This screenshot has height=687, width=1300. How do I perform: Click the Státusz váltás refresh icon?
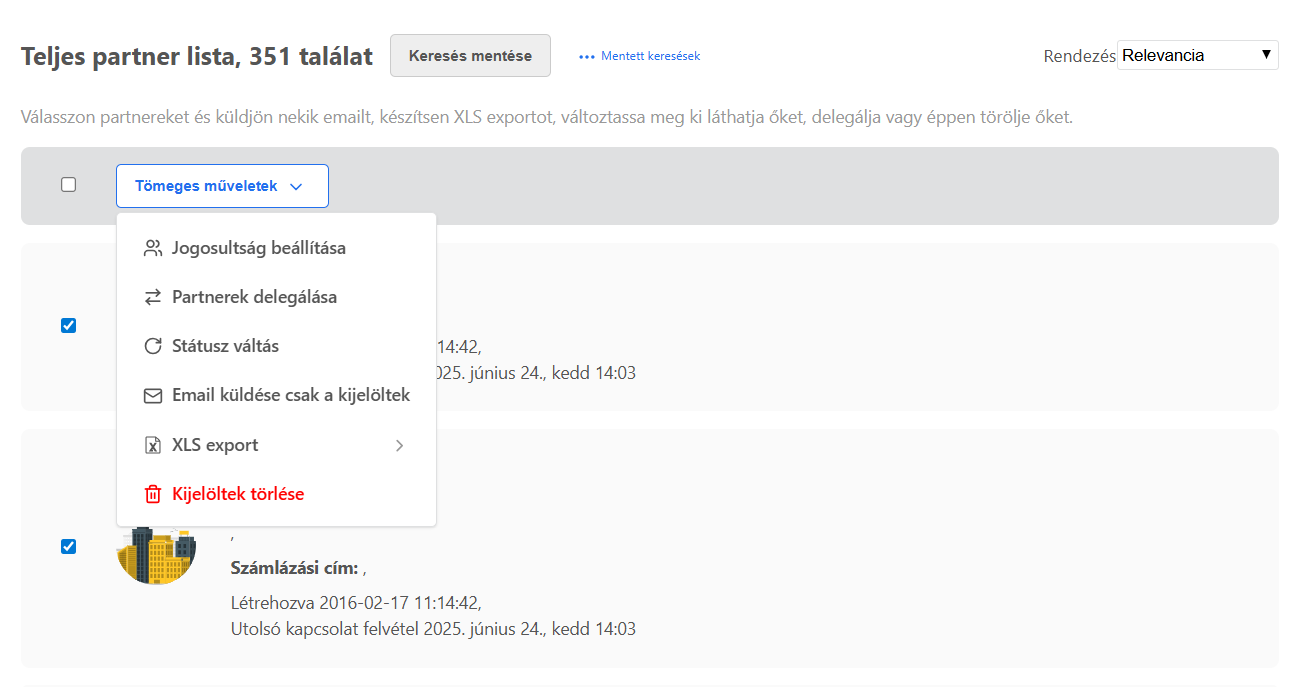coord(153,345)
